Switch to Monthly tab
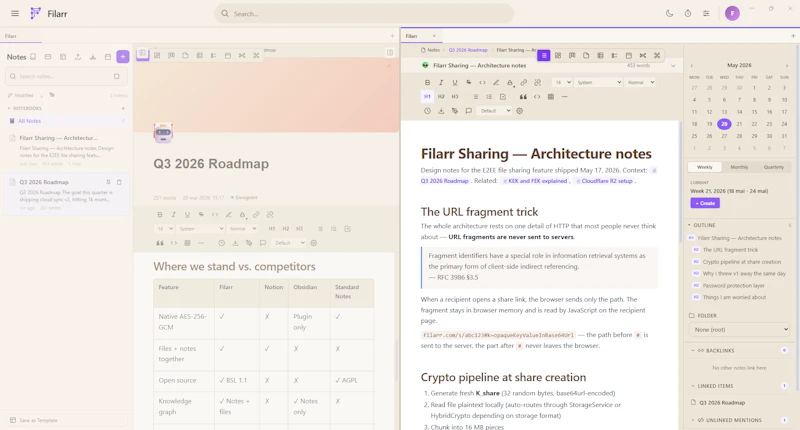The width and height of the screenshot is (800, 430). point(739,167)
